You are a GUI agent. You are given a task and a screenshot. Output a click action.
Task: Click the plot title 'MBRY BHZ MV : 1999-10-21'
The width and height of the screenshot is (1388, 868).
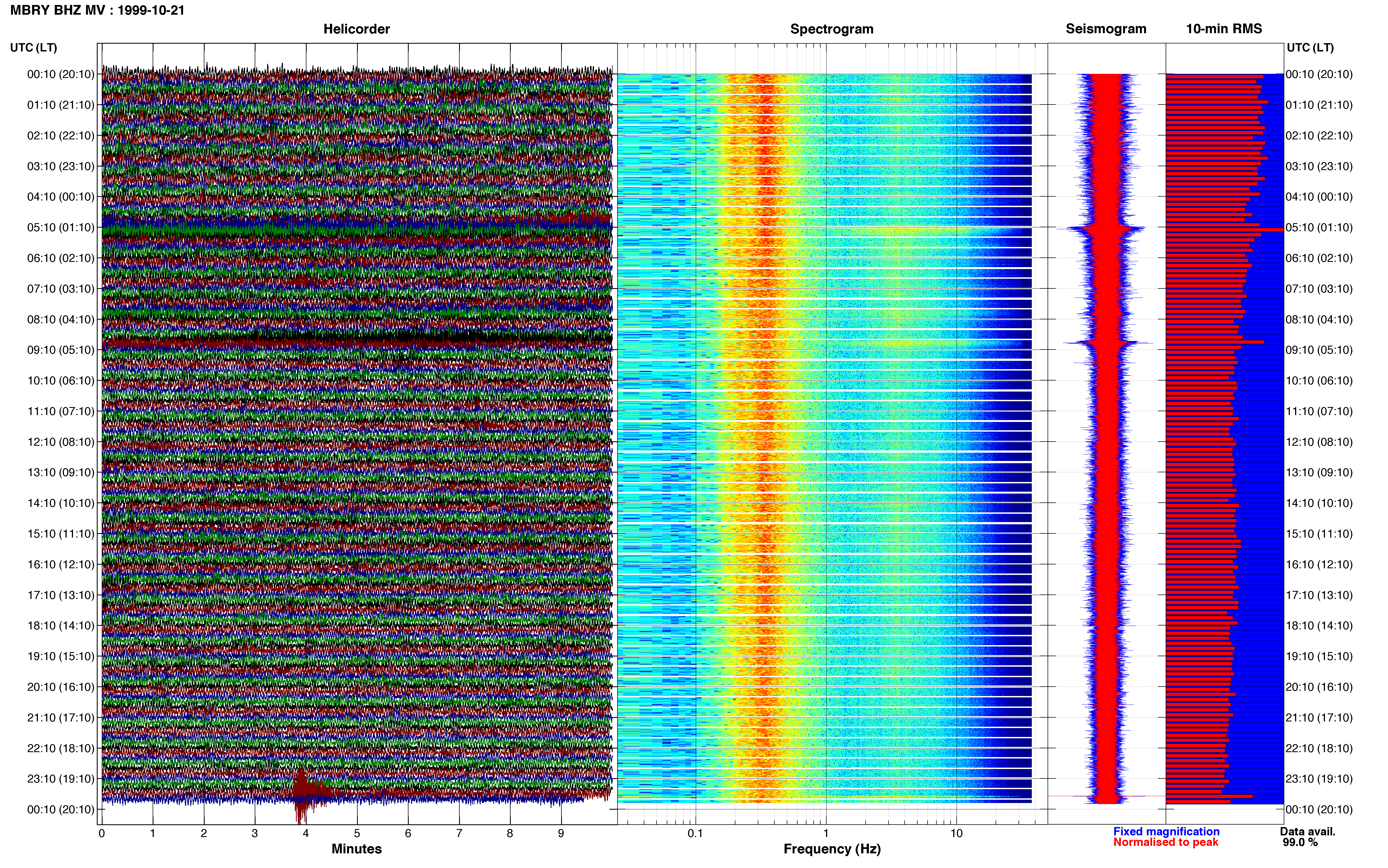pyautogui.click(x=98, y=10)
